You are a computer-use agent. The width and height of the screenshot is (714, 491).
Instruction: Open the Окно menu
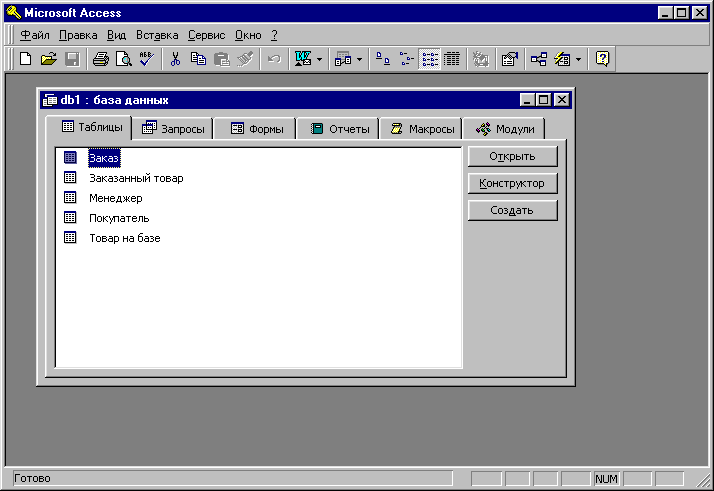248,35
